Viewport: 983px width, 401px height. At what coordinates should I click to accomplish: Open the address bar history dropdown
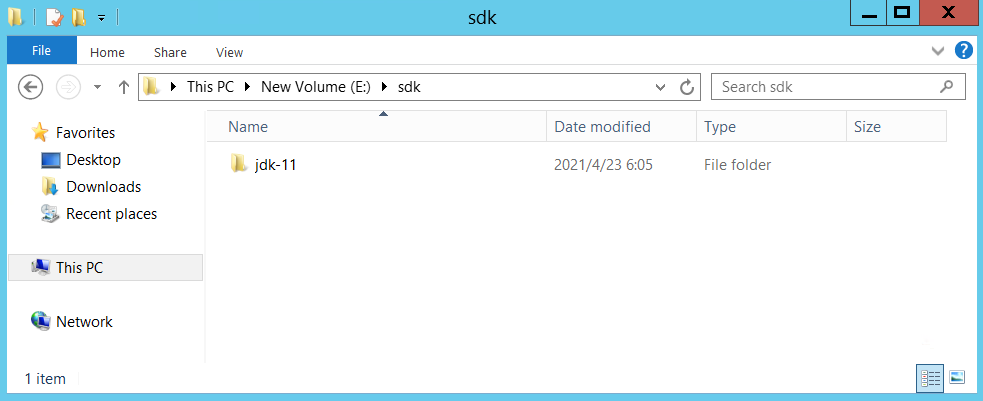point(660,87)
